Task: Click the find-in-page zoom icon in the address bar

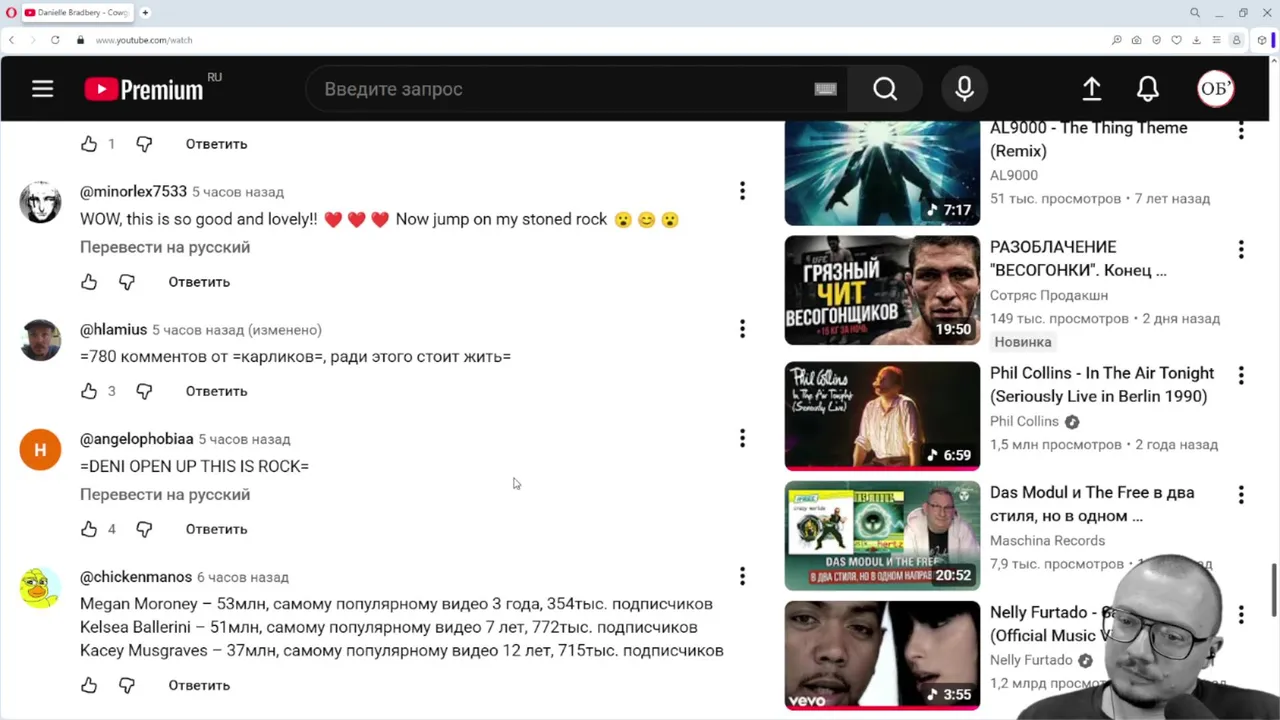Action: tap(1117, 40)
